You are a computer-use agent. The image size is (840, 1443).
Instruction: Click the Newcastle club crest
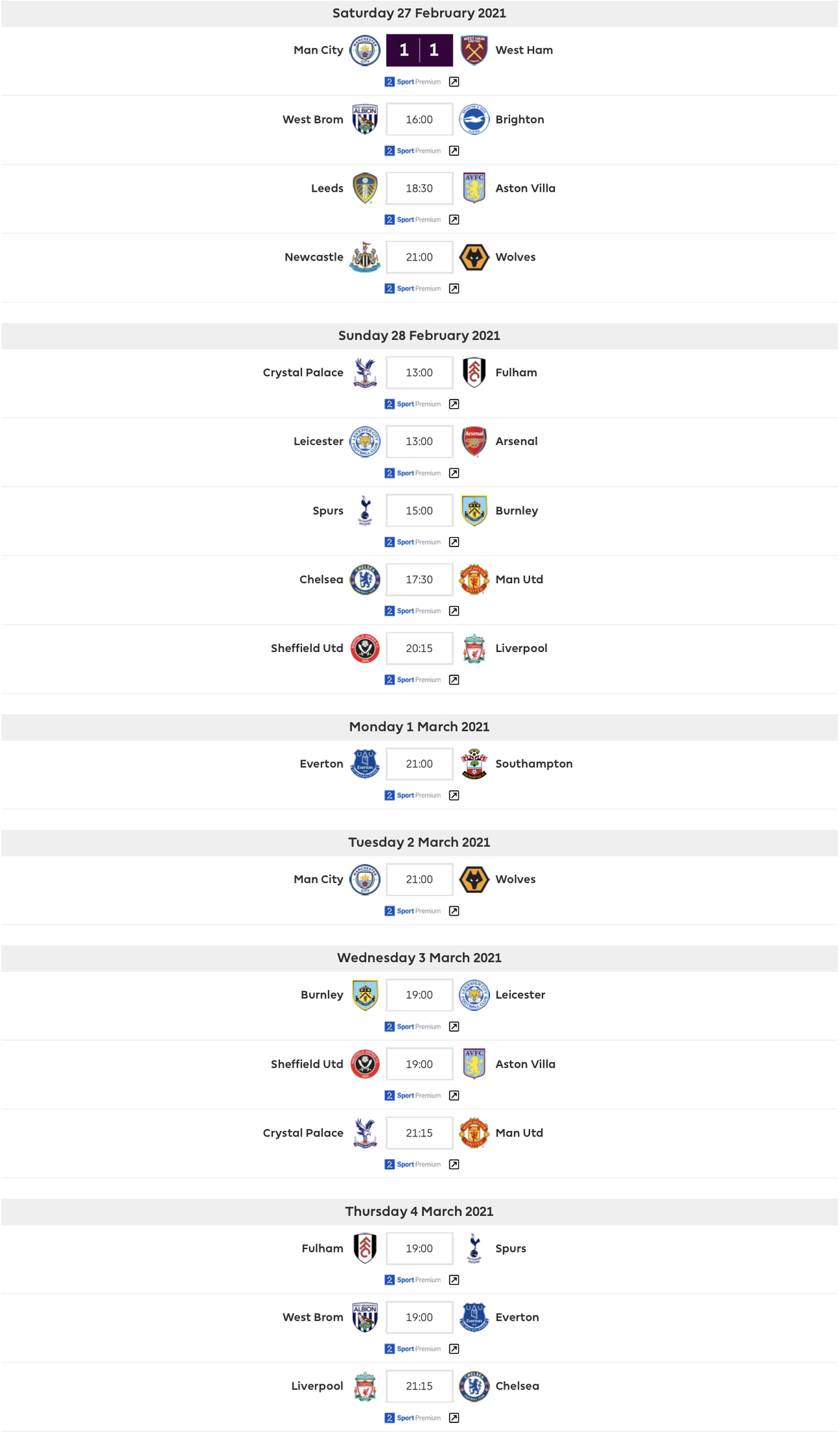365,257
